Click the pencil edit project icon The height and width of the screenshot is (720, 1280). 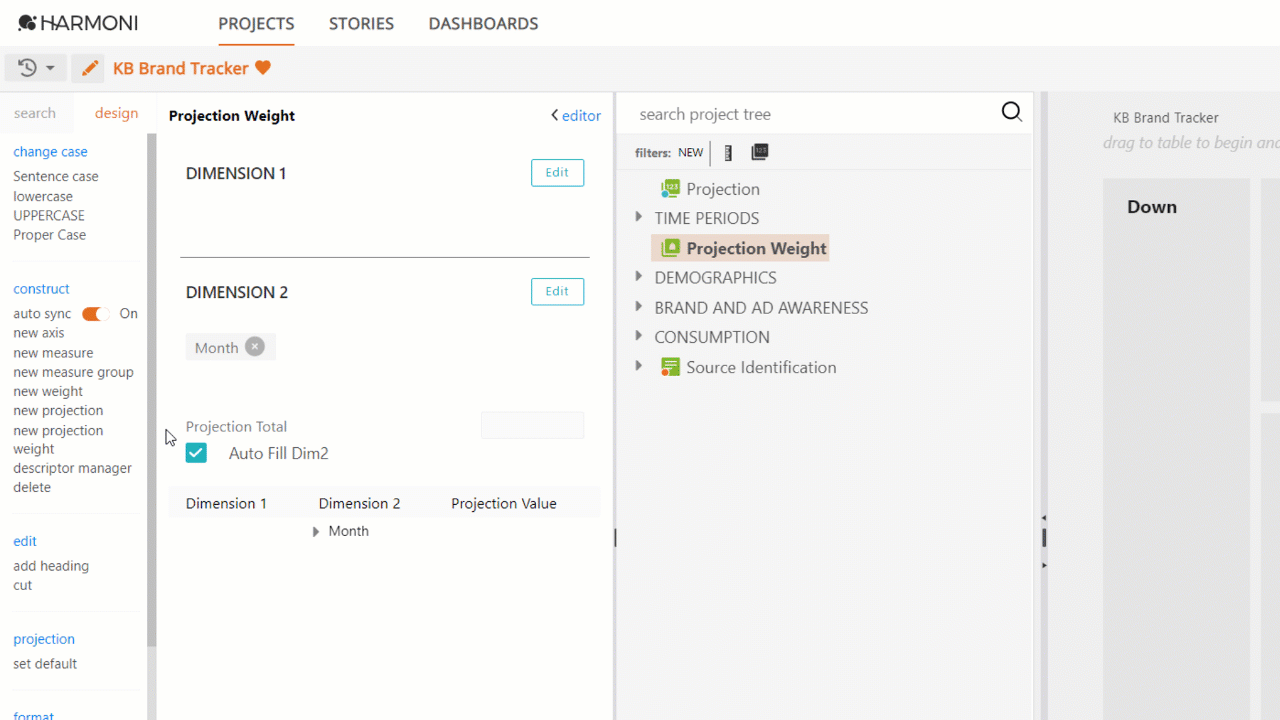pyautogui.click(x=90, y=68)
